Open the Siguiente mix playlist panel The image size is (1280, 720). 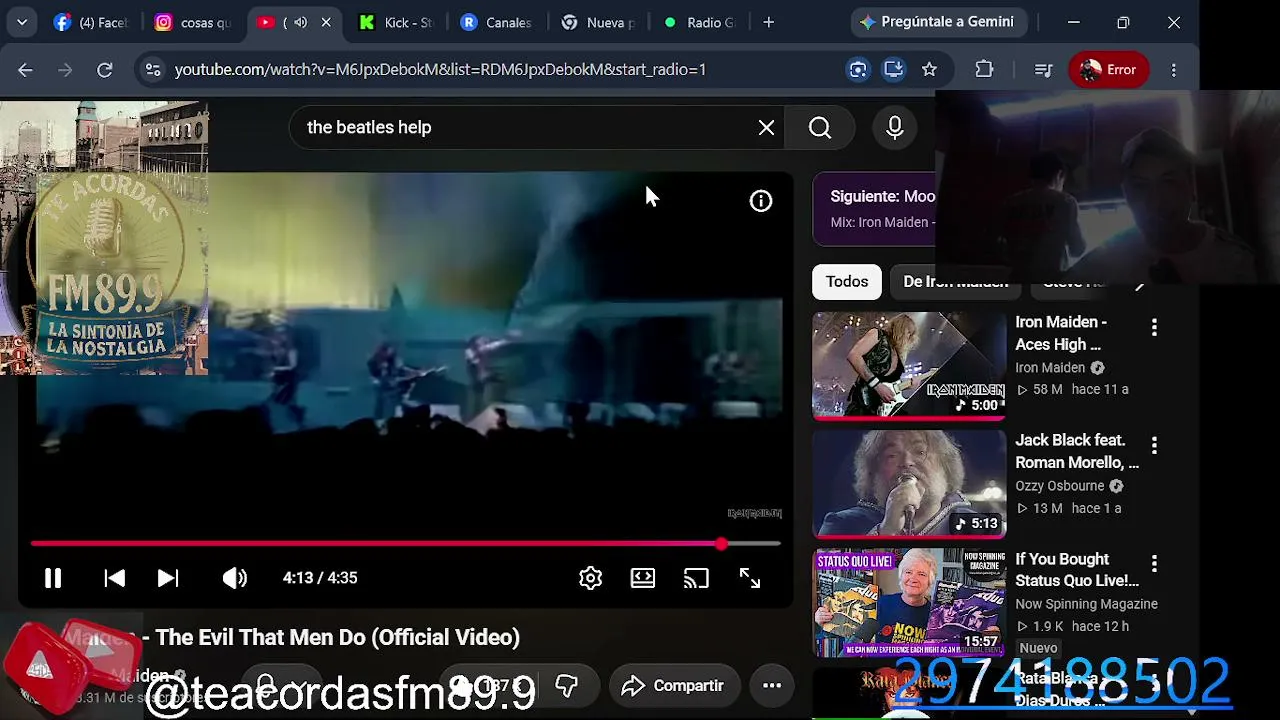(x=874, y=209)
